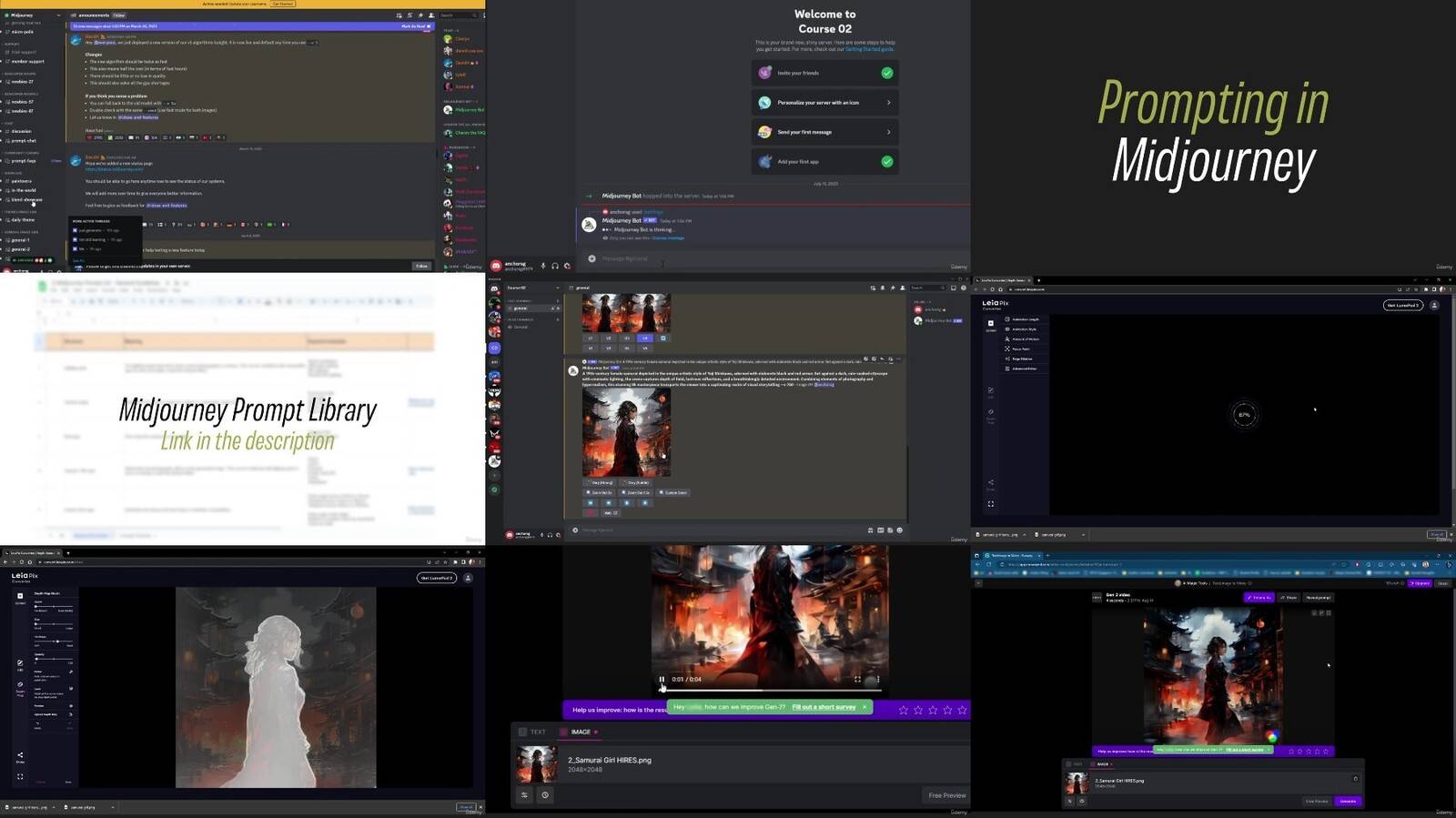Expand Personalize your server with an icon
Image resolution: width=1456 pixels, height=818 pixels.
pyautogui.click(x=888, y=103)
